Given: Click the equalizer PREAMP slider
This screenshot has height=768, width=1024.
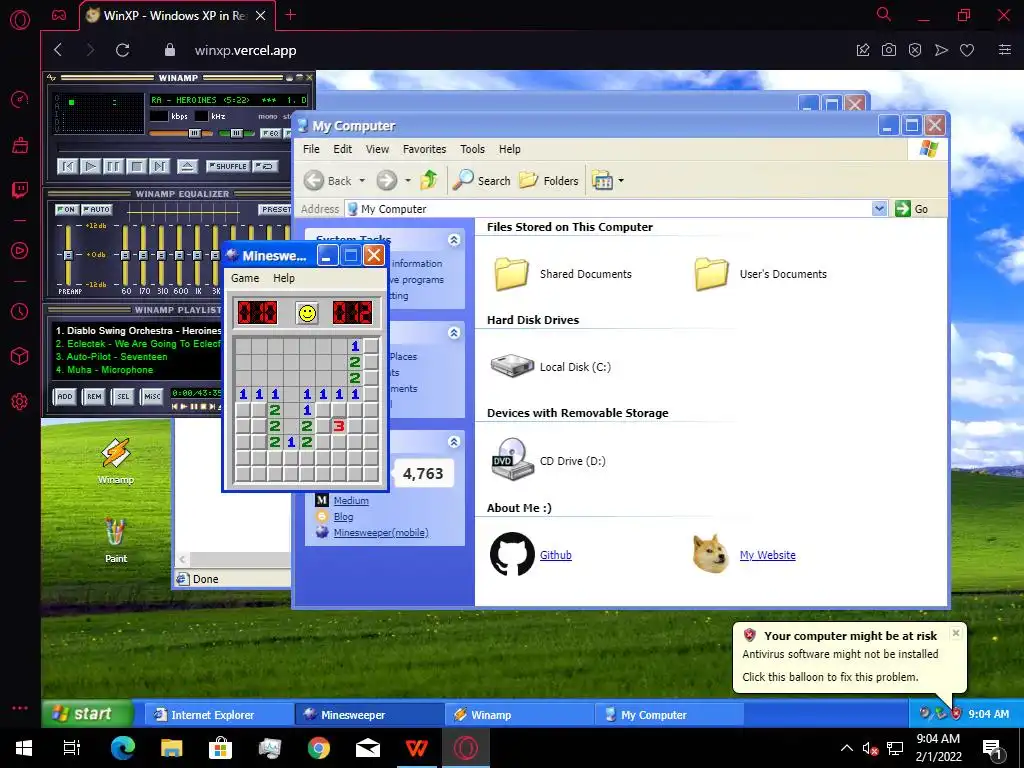Looking at the screenshot, I should (x=68, y=254).
